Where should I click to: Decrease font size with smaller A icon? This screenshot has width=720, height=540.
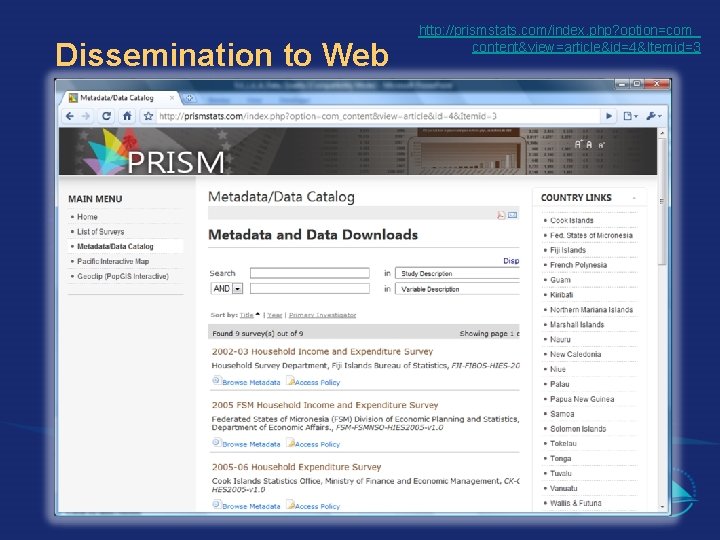pyautogui.click(x=601, y=145)
